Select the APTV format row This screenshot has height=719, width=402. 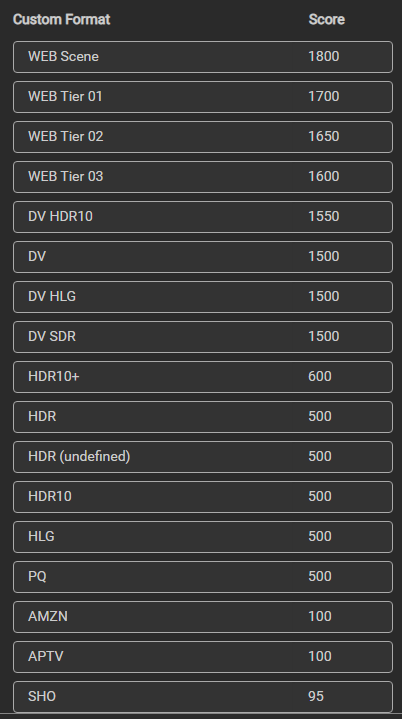[x=203, y=657]
